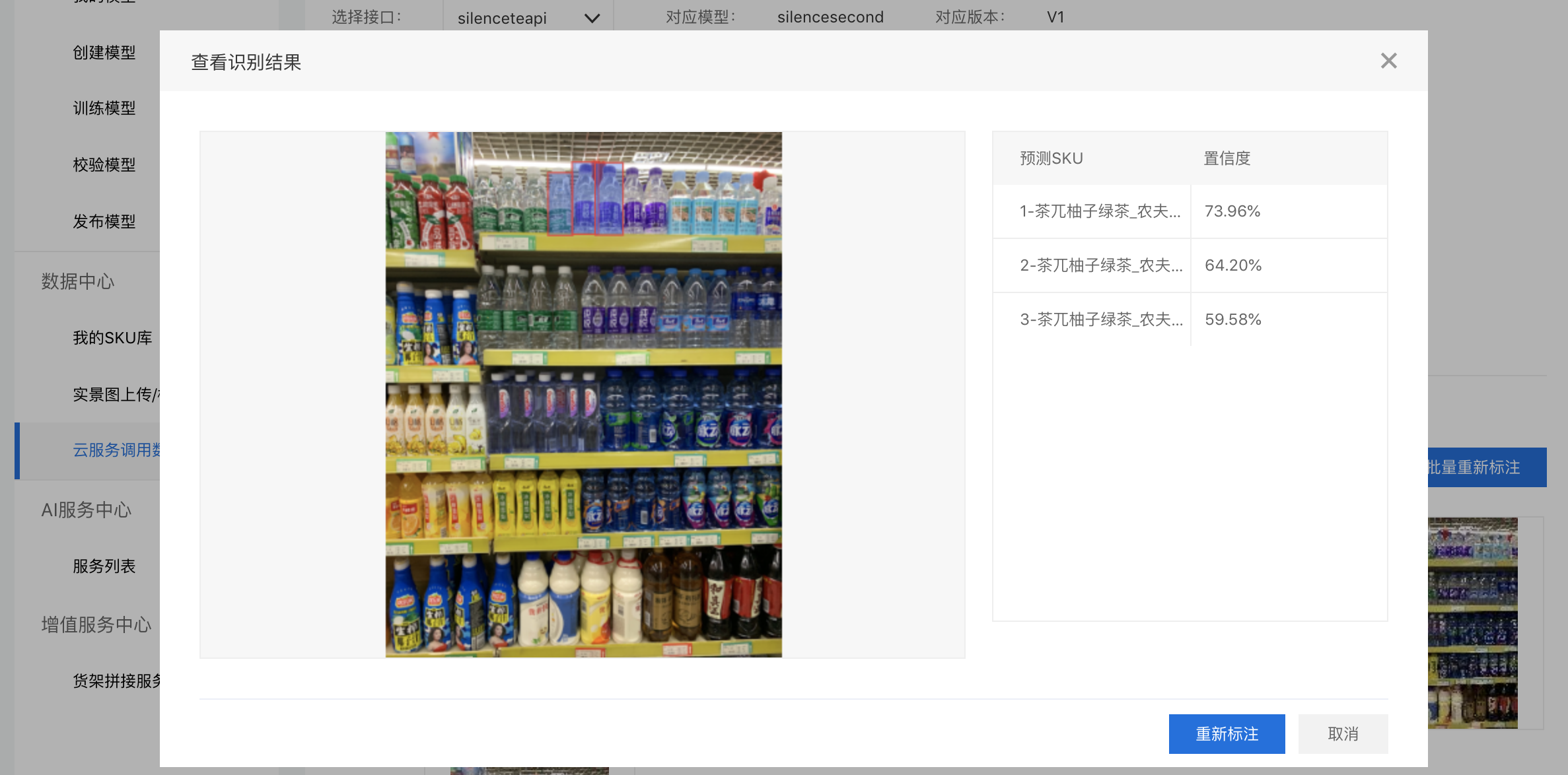Open the shelf thumbnail behind the dialog

(1472, 623)
